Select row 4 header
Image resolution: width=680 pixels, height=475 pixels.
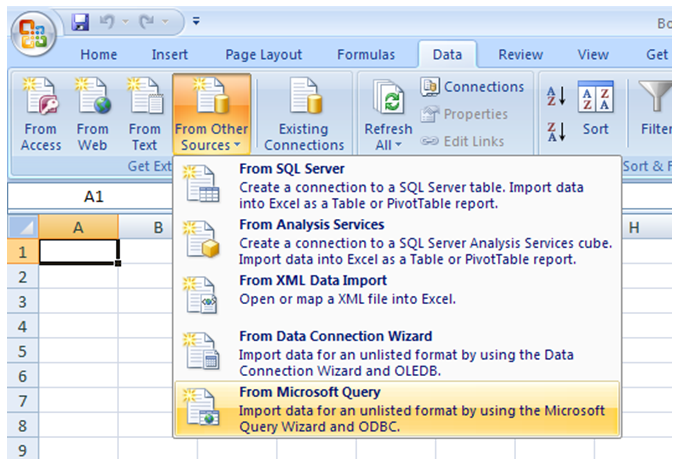23,326
